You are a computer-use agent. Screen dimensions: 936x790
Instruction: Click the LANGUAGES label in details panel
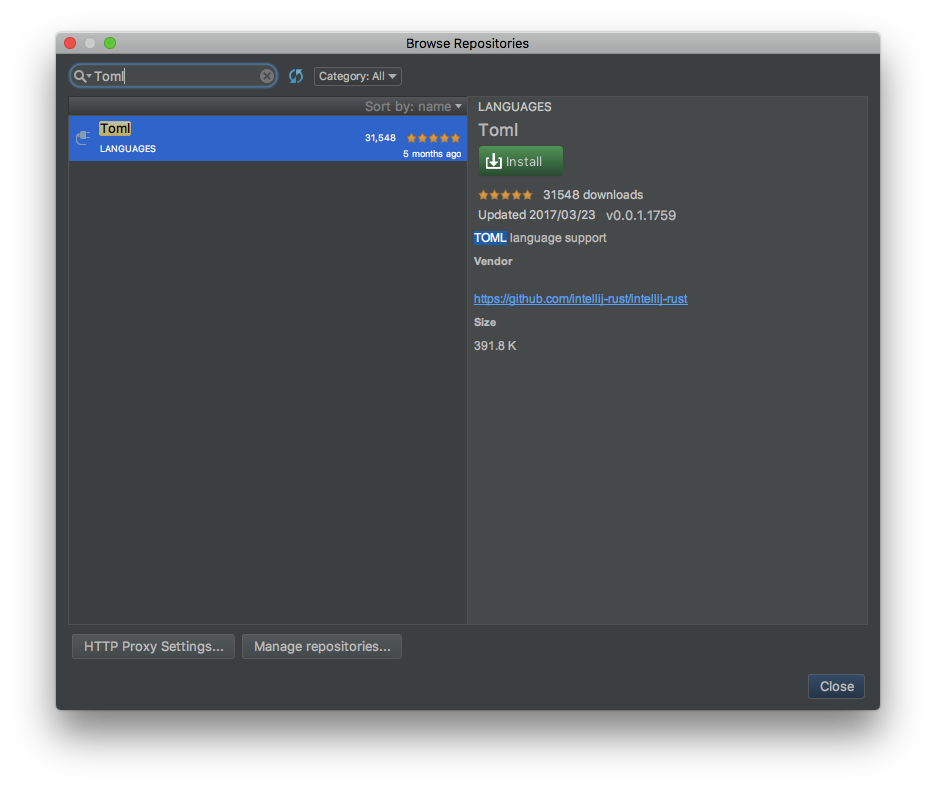click(x=515, y=107)
